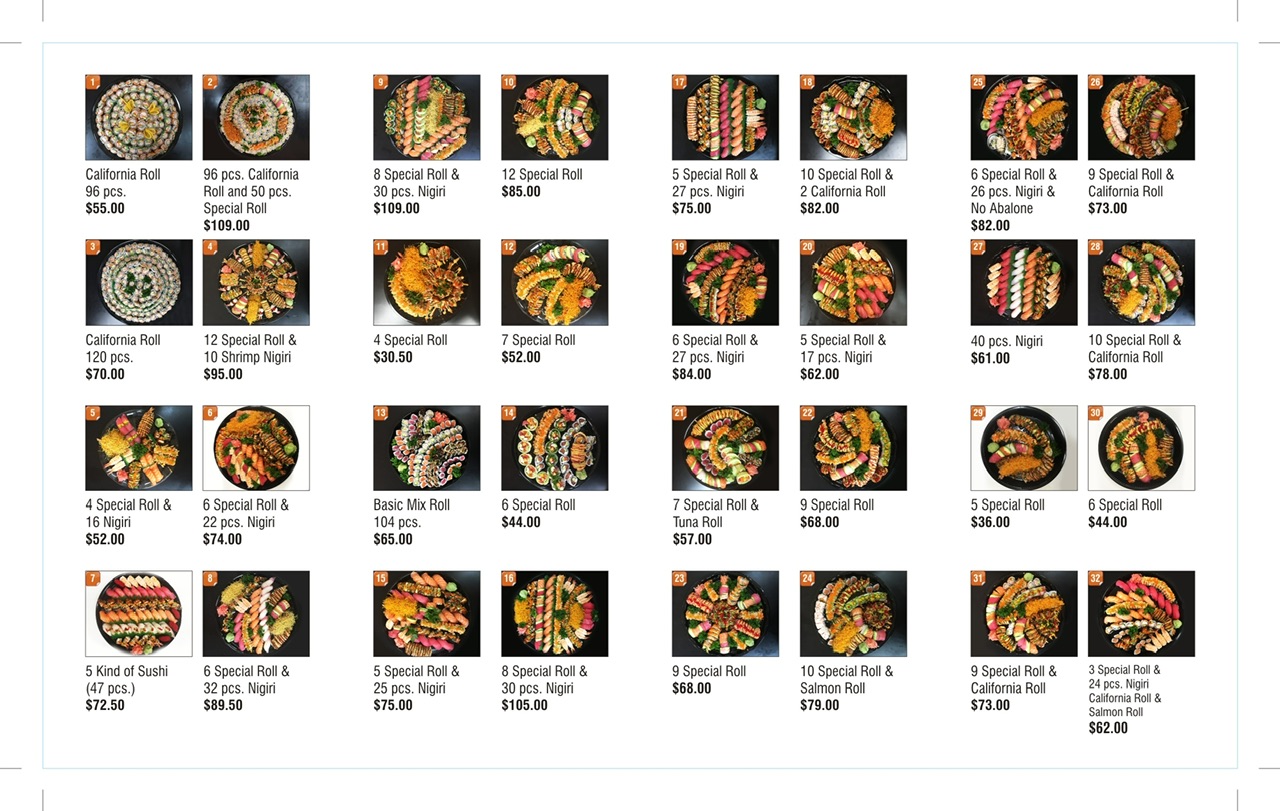The image size is (1280, 811).
Task: Select the California Roll 96 pcs. platter photo
Action: 139,117
